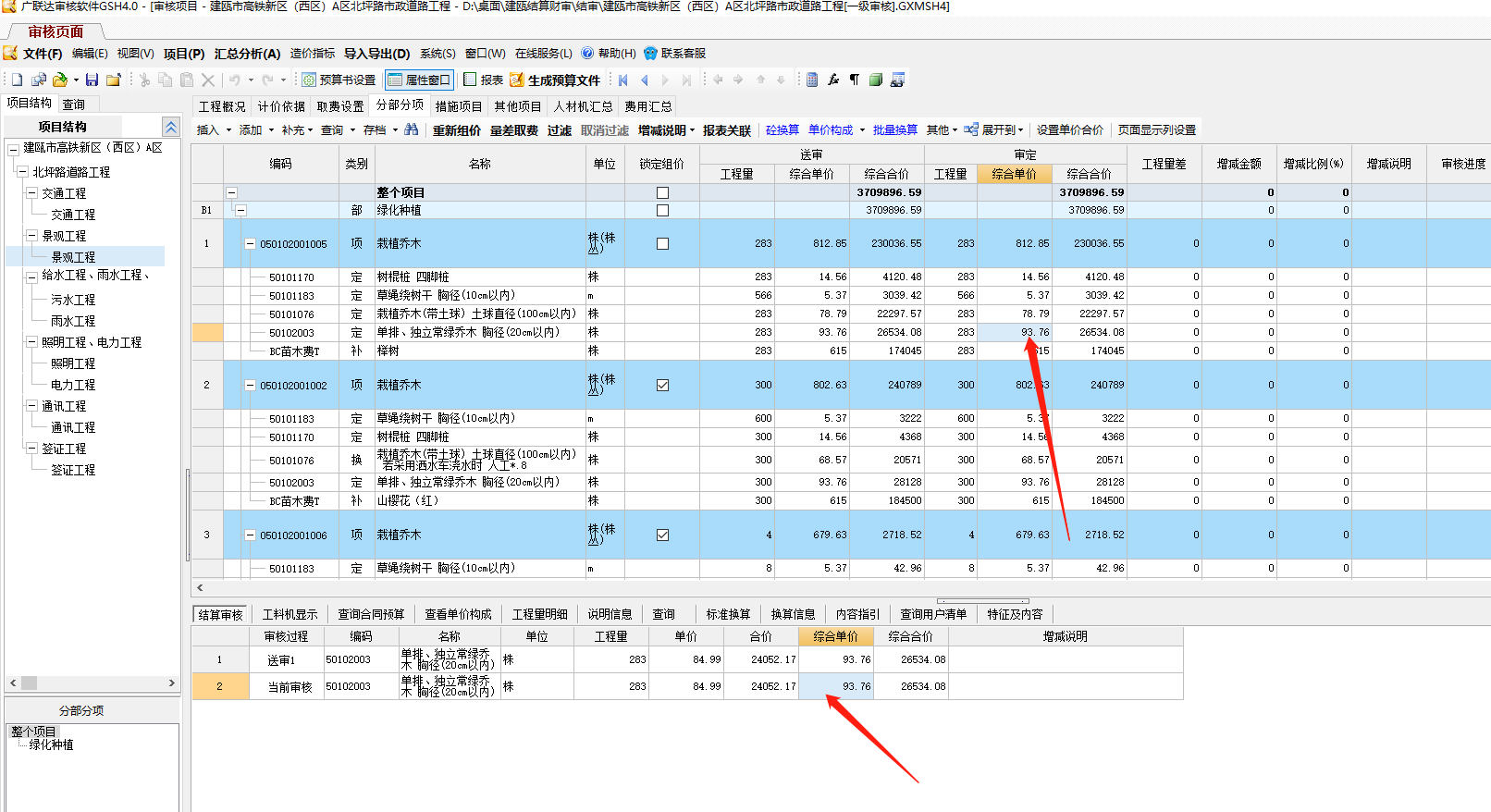Screen dimensions: 1491x812
Task: Switch to 人材机汇总 tab
Action: click(583, 106)
